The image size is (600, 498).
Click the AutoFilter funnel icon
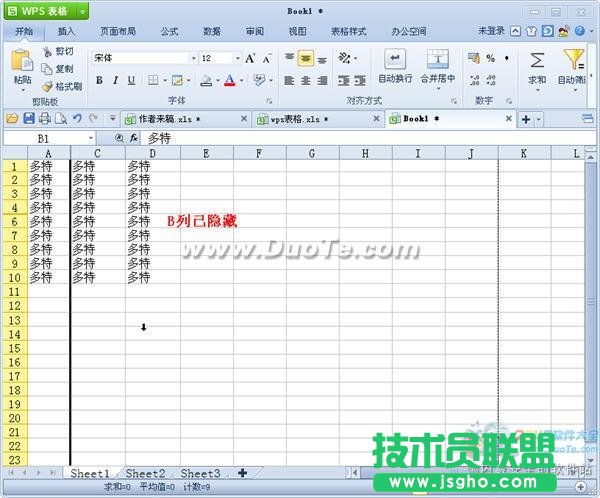point(573,59)
